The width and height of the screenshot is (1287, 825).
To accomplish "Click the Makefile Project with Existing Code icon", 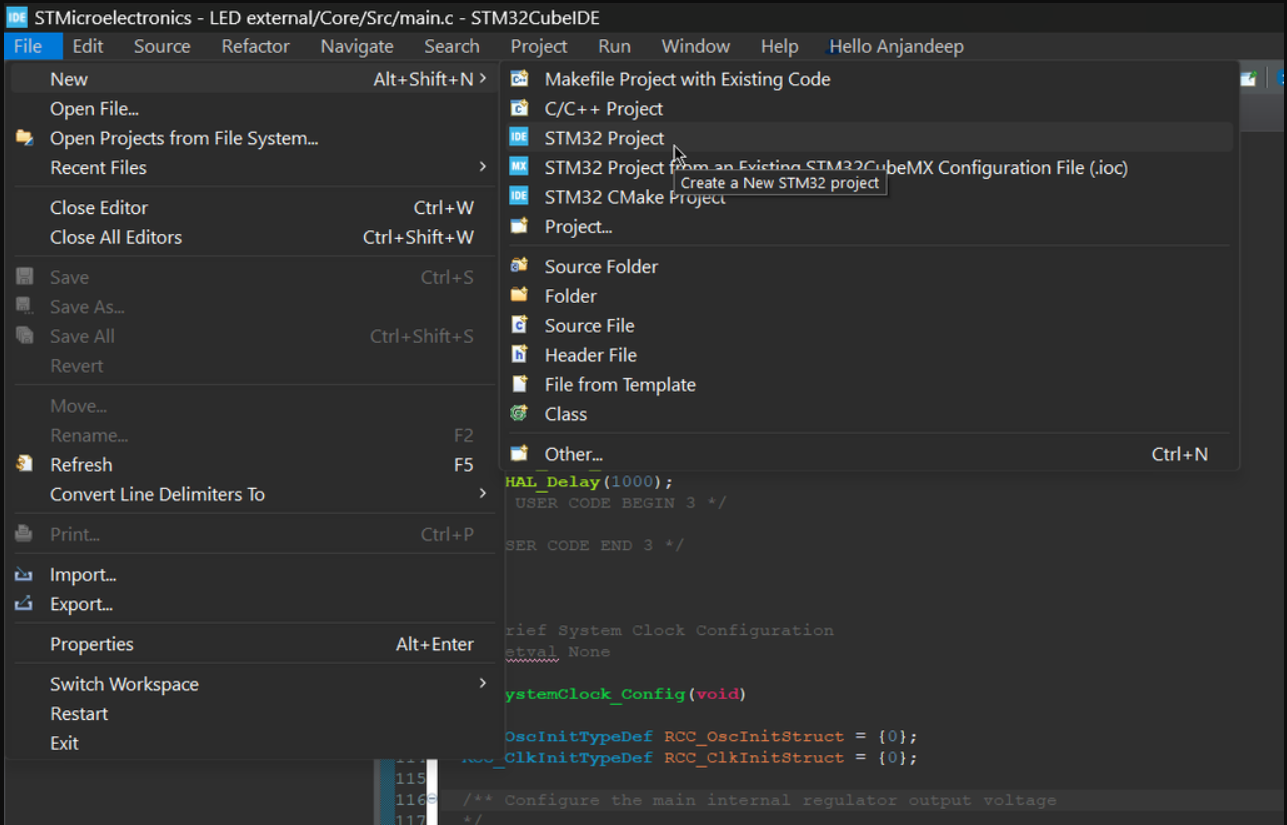I will [x=519, y=79].
